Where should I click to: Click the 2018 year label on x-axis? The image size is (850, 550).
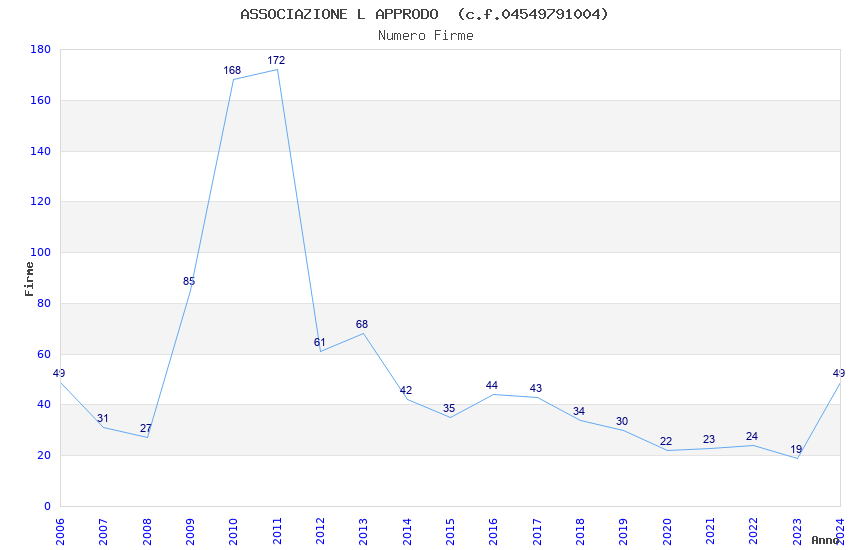click(580, 531)
